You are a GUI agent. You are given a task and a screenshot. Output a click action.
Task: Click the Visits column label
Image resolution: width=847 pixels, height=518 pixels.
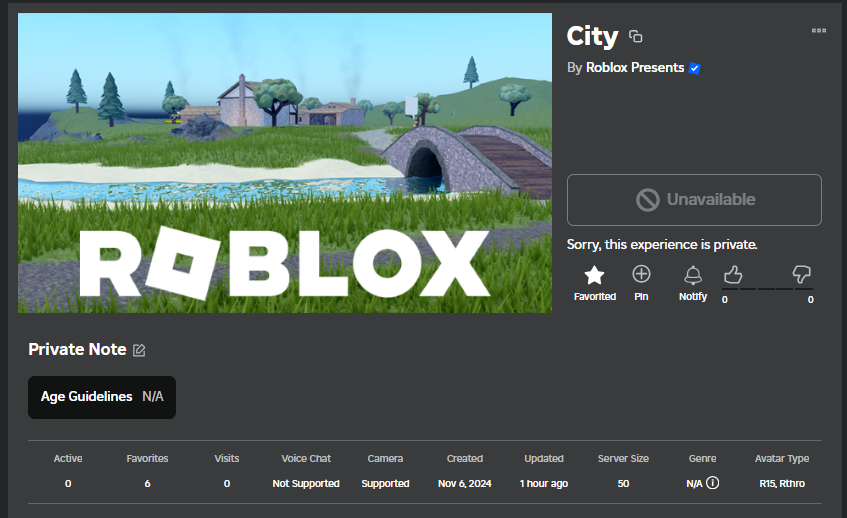(227, 459)
